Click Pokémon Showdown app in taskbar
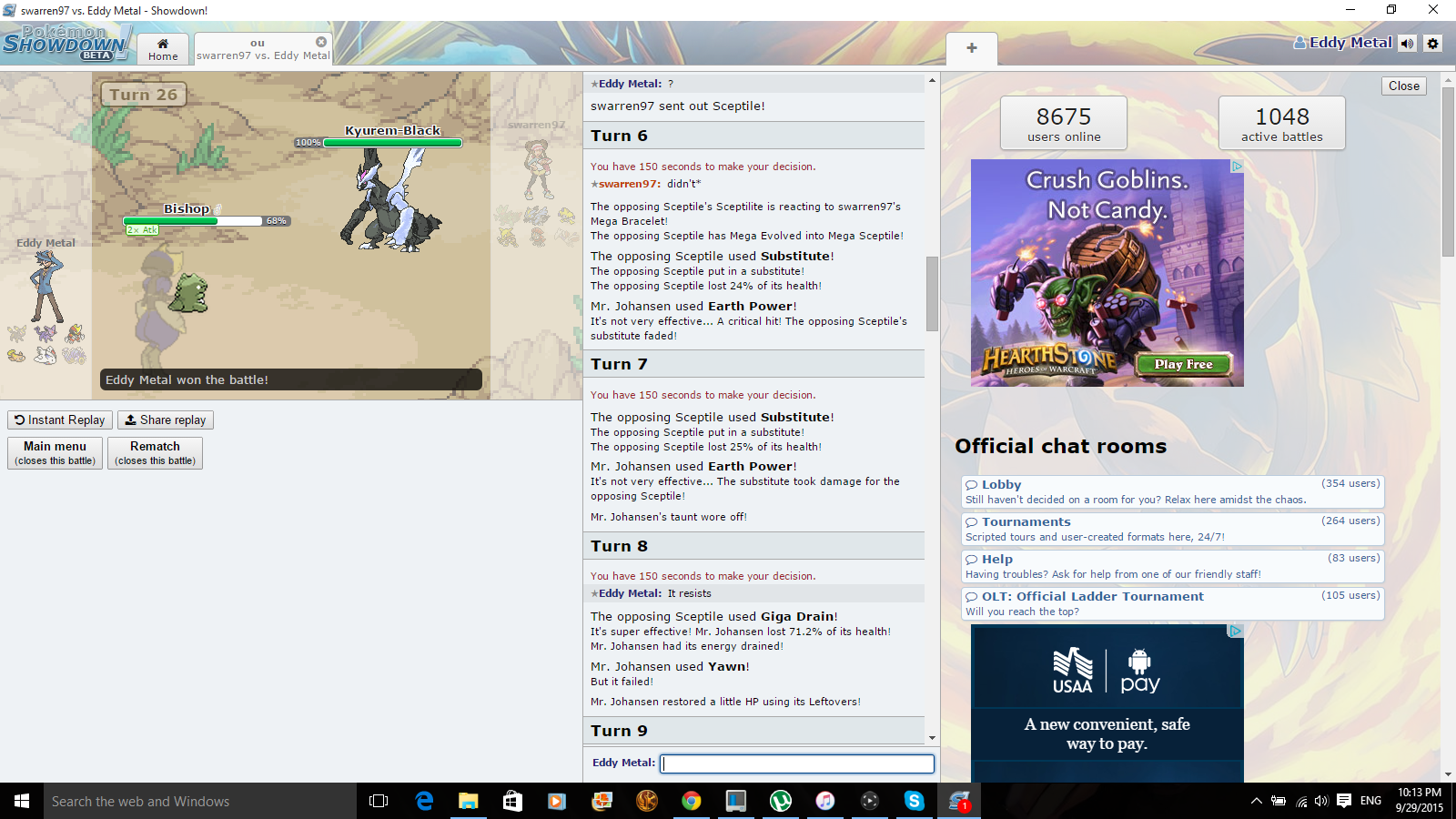This screenshot has height=819, width=1456. pyautogui.click(x=959, y=801)
